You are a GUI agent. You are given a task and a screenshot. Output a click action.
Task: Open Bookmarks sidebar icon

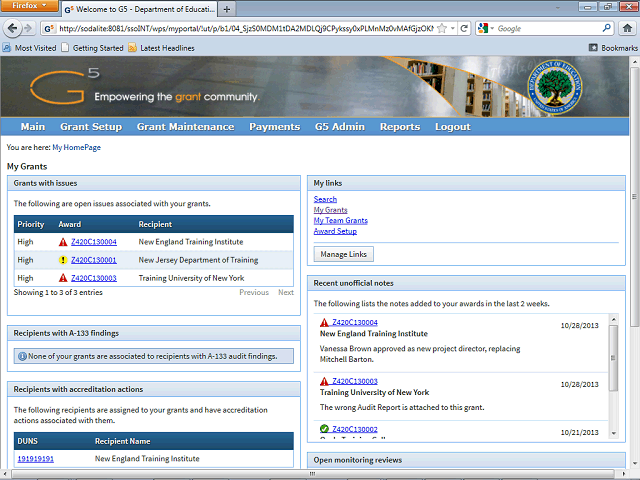(593, 48)
